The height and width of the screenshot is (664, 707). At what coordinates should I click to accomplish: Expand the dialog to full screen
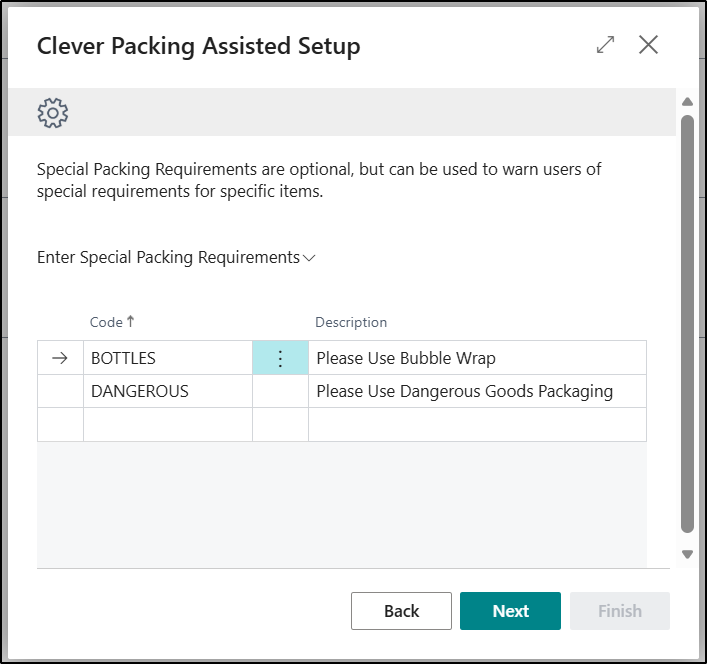(x=605, y=45)
